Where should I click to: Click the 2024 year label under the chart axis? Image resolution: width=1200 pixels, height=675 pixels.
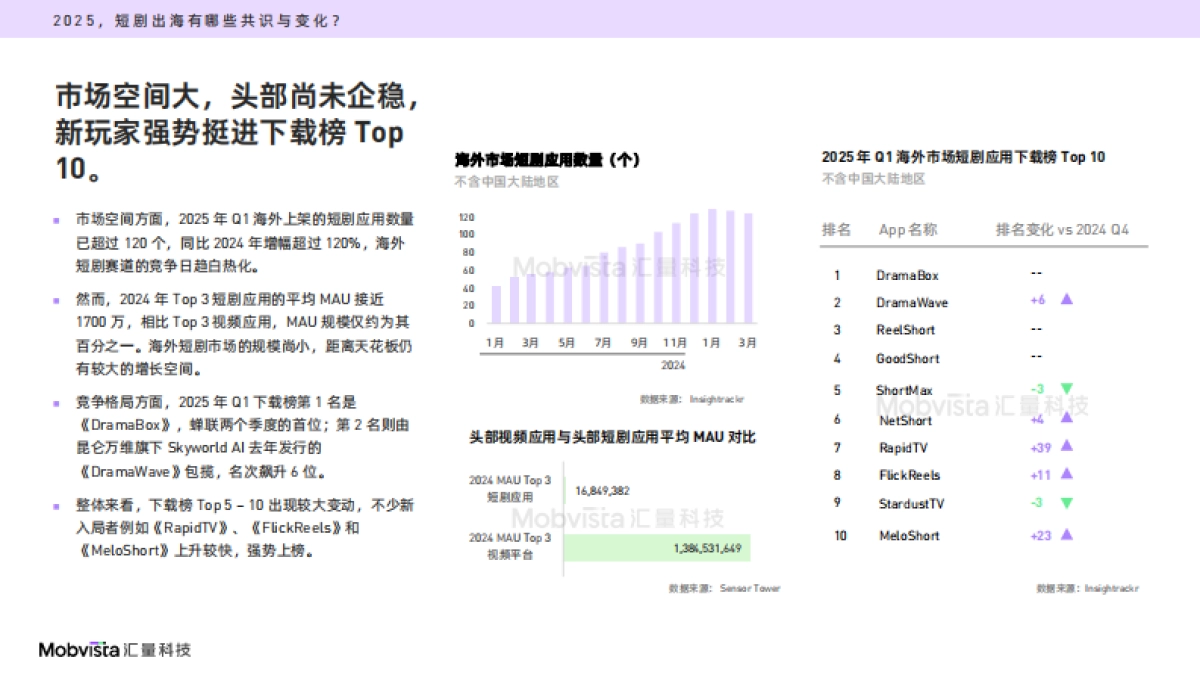[x=671, y=364]
